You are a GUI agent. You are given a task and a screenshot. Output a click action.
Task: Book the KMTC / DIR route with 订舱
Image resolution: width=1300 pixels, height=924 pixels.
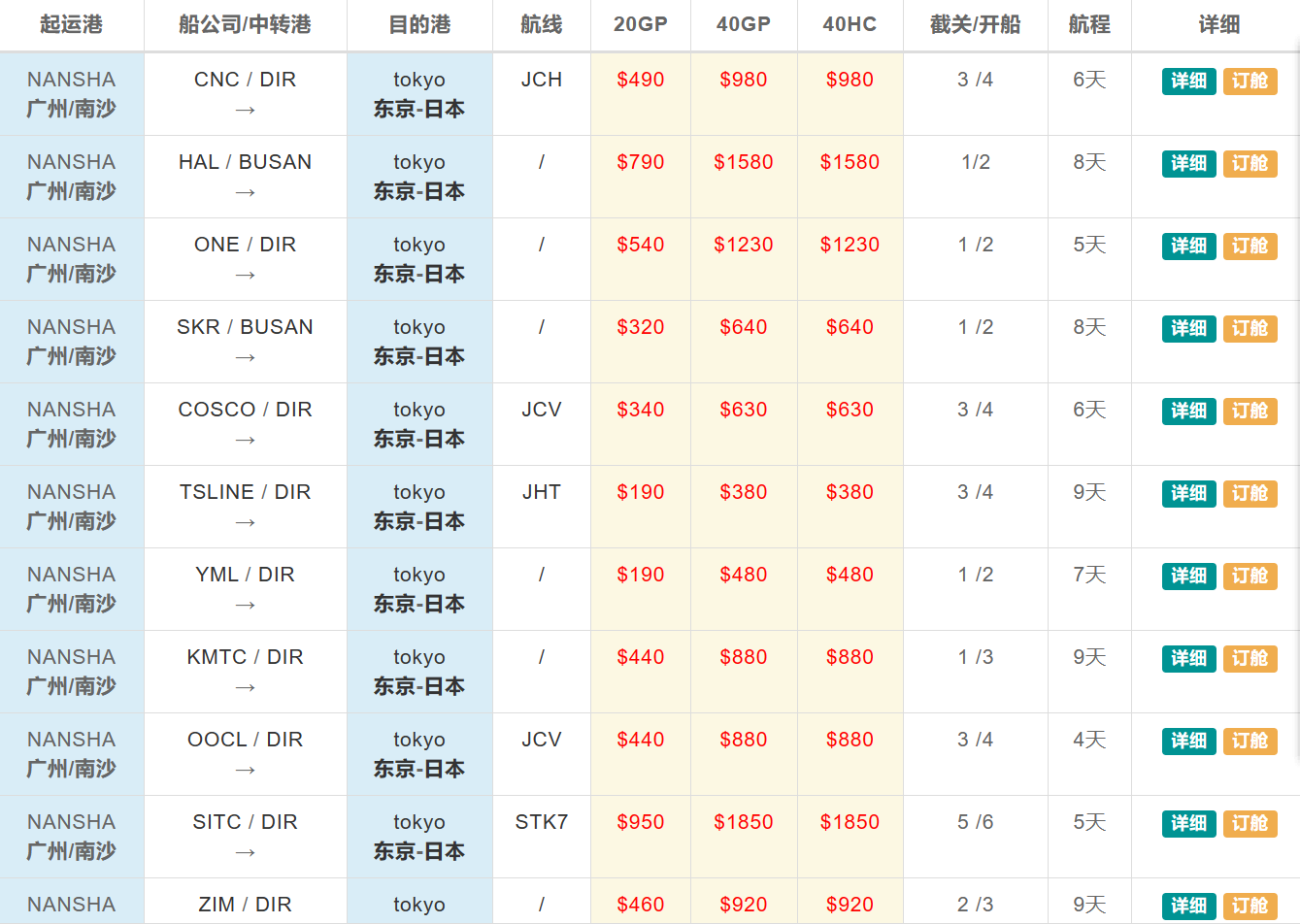tap(1250, 659)
